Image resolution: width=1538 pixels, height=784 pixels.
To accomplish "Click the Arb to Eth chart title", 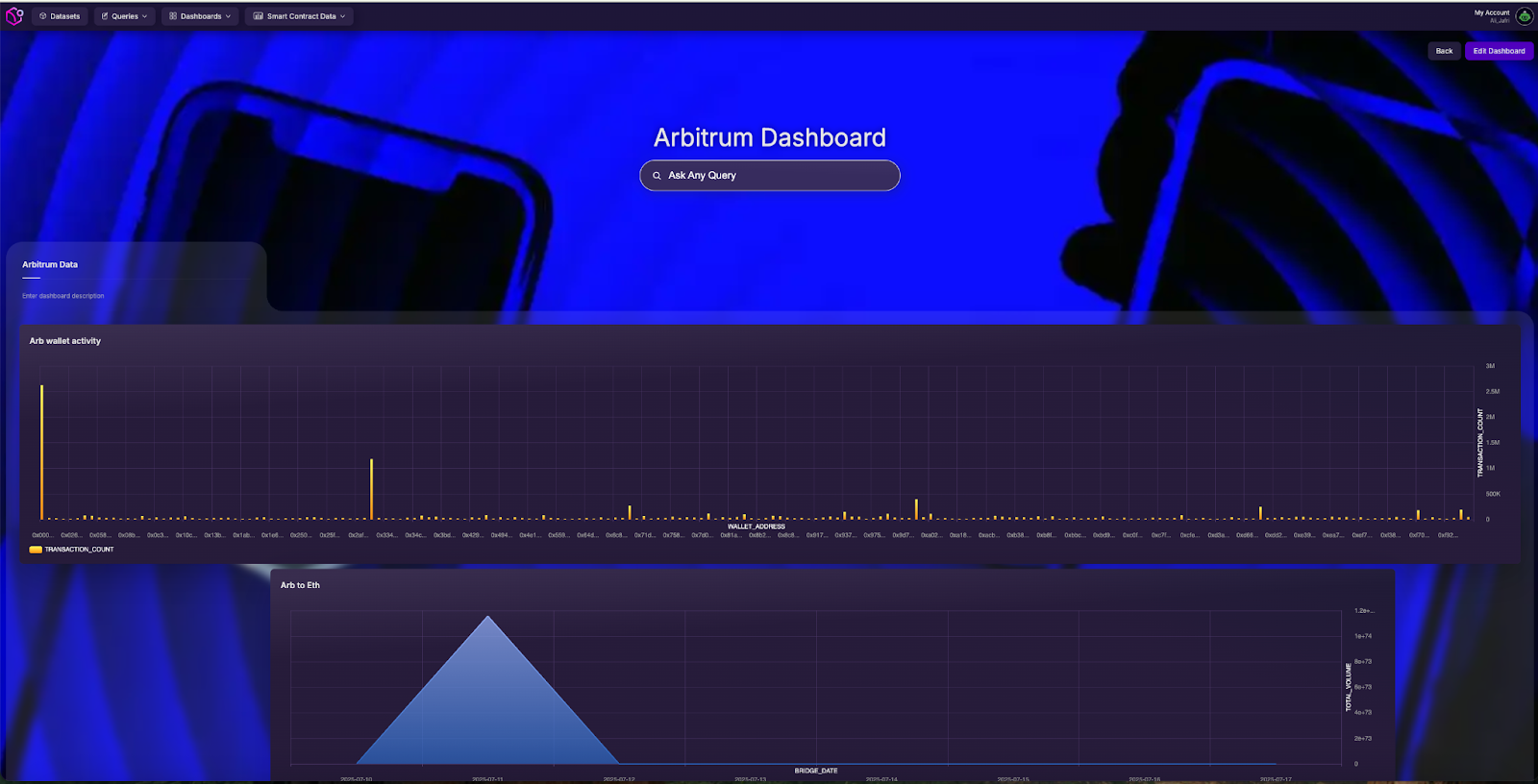I will pyautogui.click(x=300, y=585).
